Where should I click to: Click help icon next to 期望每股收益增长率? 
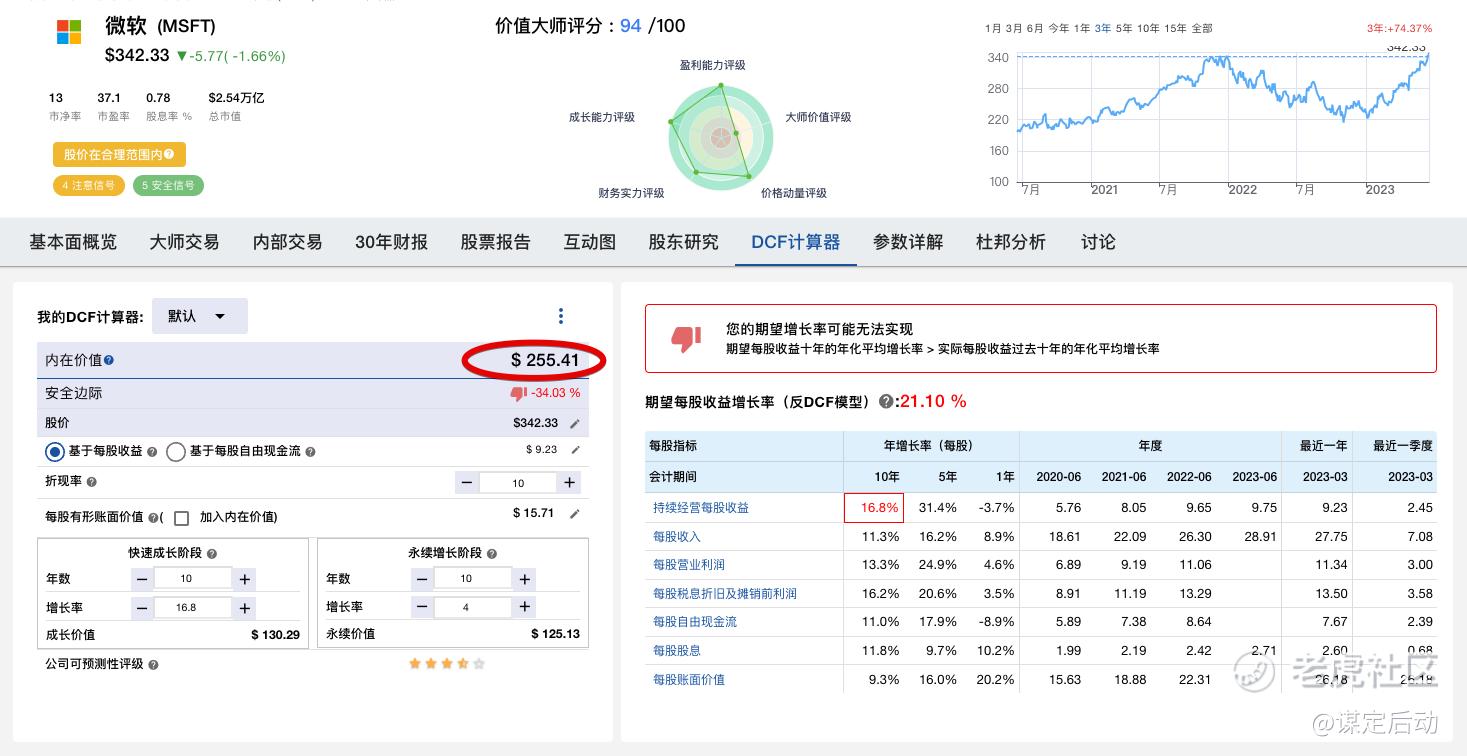pos(885,402)
